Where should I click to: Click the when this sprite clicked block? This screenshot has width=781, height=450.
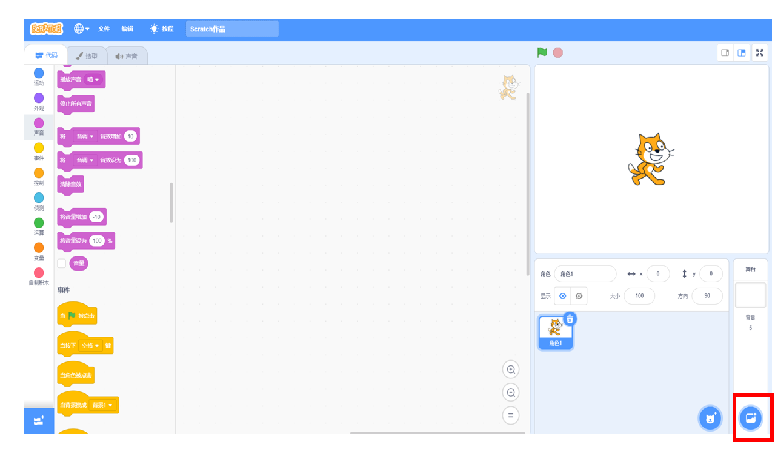point(76,374)
